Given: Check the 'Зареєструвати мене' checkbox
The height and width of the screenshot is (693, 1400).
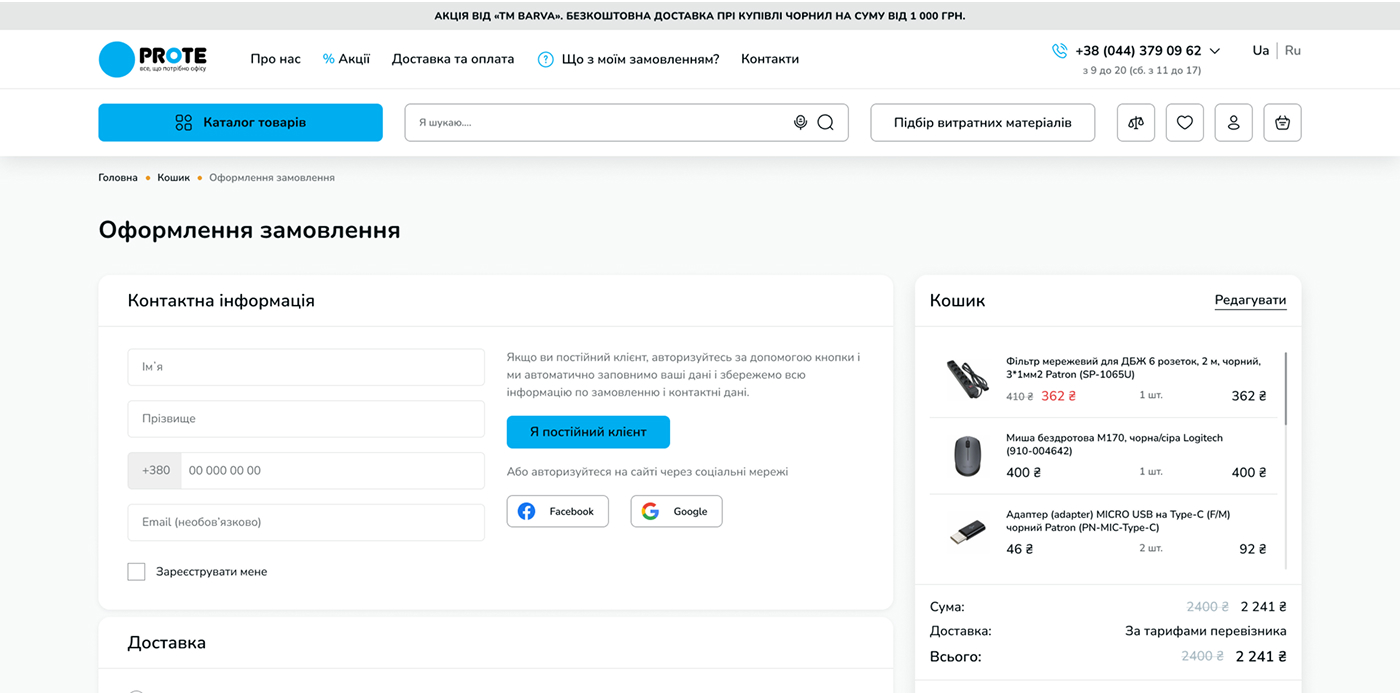Looking at the screenshot, I should 136,572.
